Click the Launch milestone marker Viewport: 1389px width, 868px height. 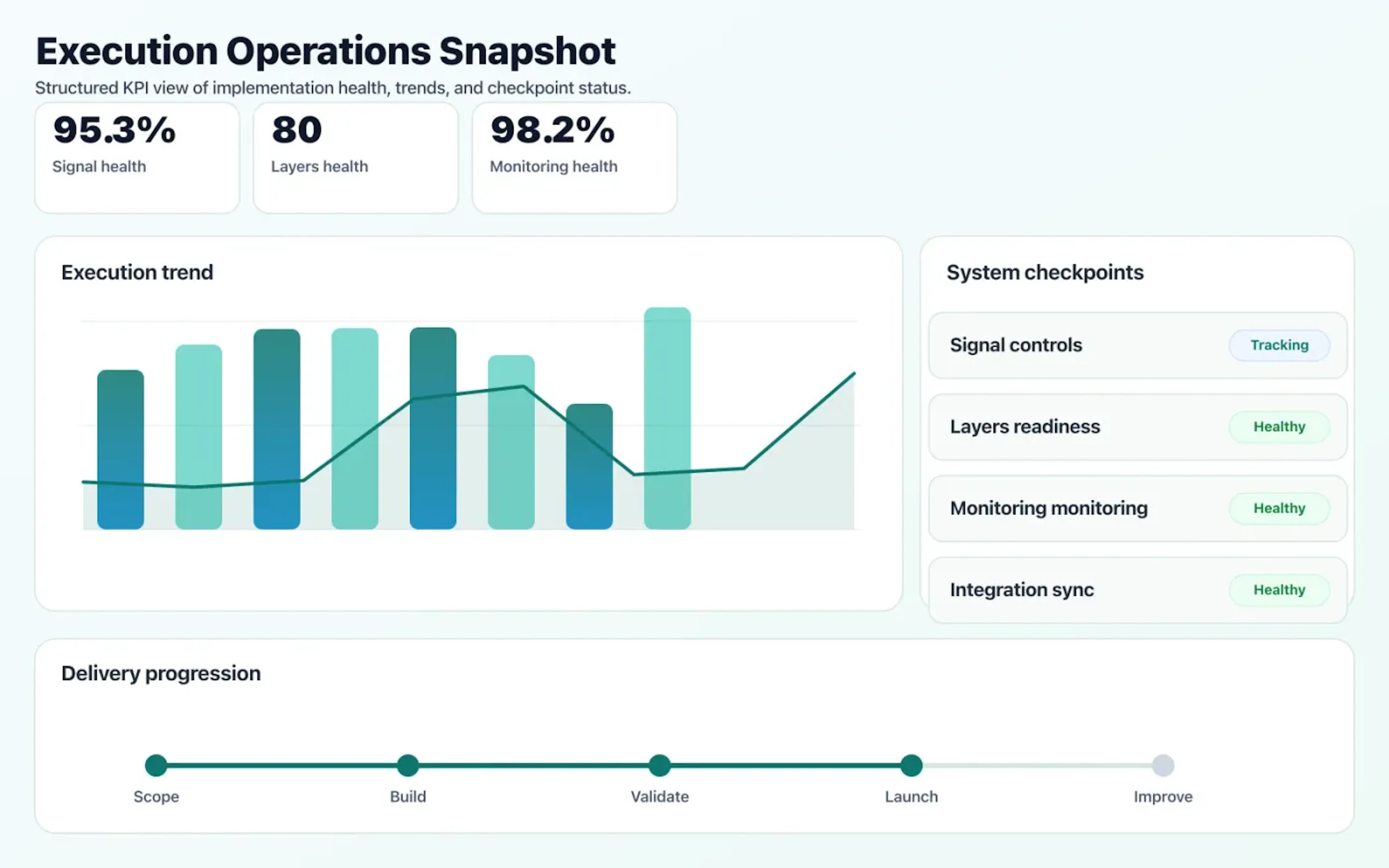point(911,765)
